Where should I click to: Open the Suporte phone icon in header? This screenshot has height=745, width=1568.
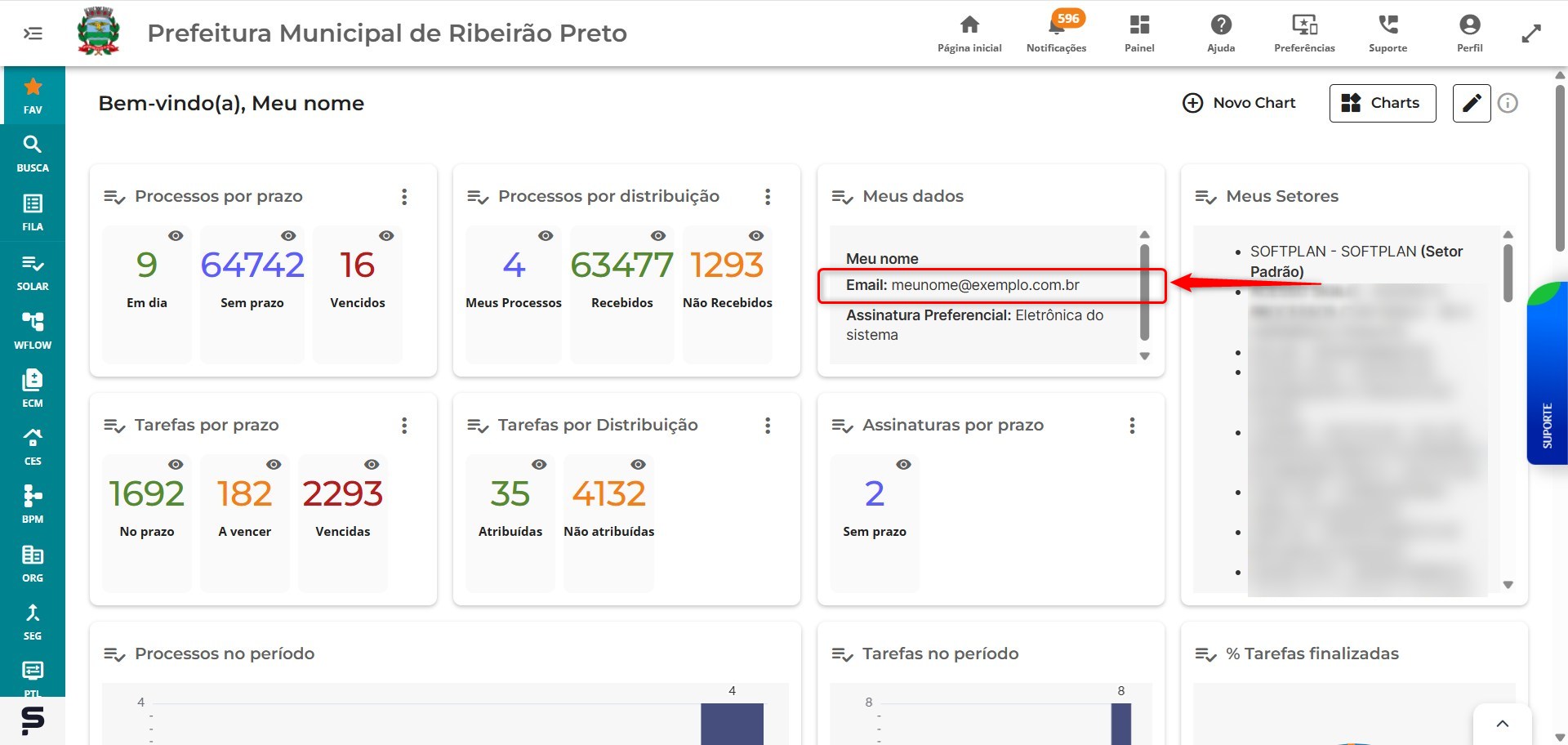click(1388, 33)
